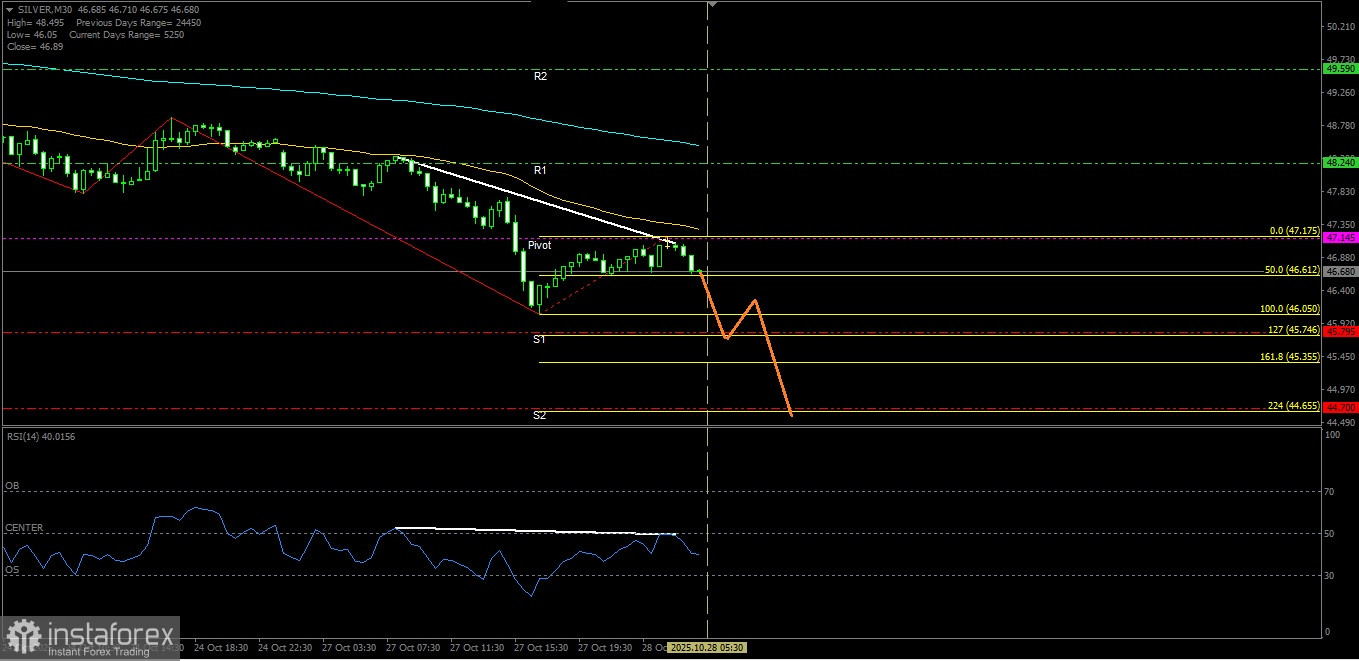
Task: Click the 47.350 price axis value
Action: [x=1340, y=225]
